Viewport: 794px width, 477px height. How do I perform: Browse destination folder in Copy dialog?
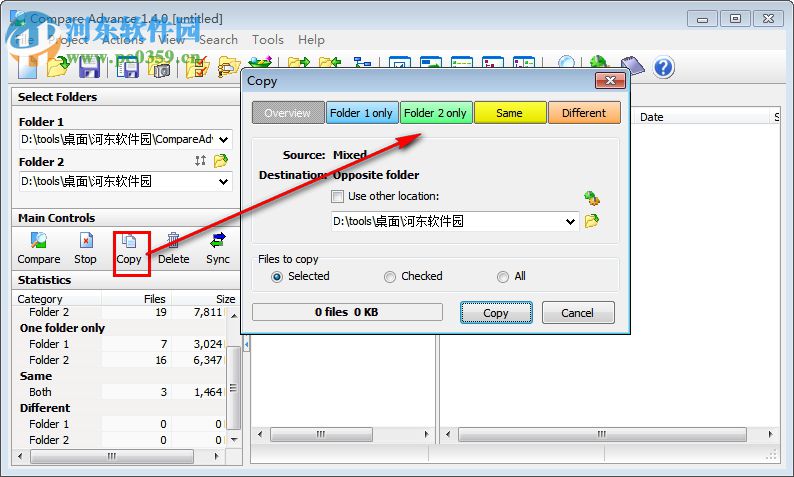pyautogui.click(x=591, y=221)
